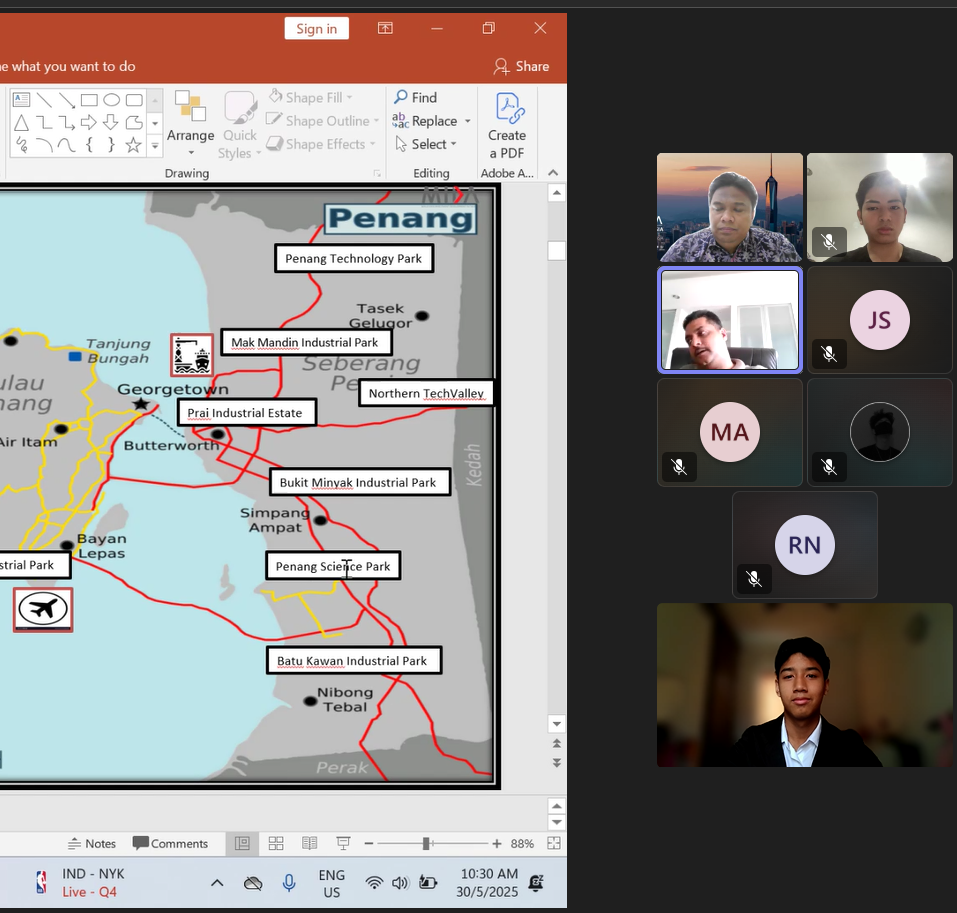Switch to Slide Sorter view
Screen dimensions: 957x913
point(276,843)
